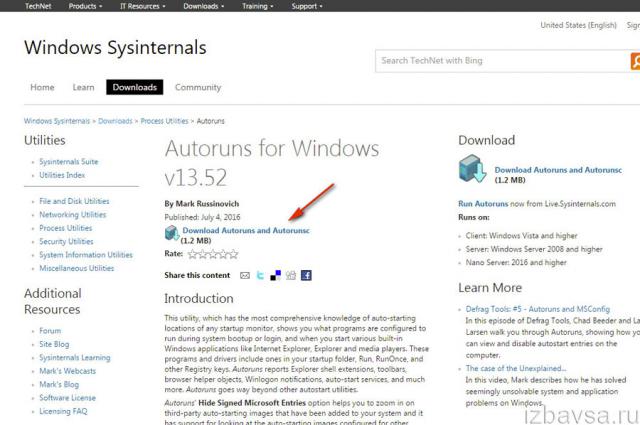Share via the email envelope icon

245,276
